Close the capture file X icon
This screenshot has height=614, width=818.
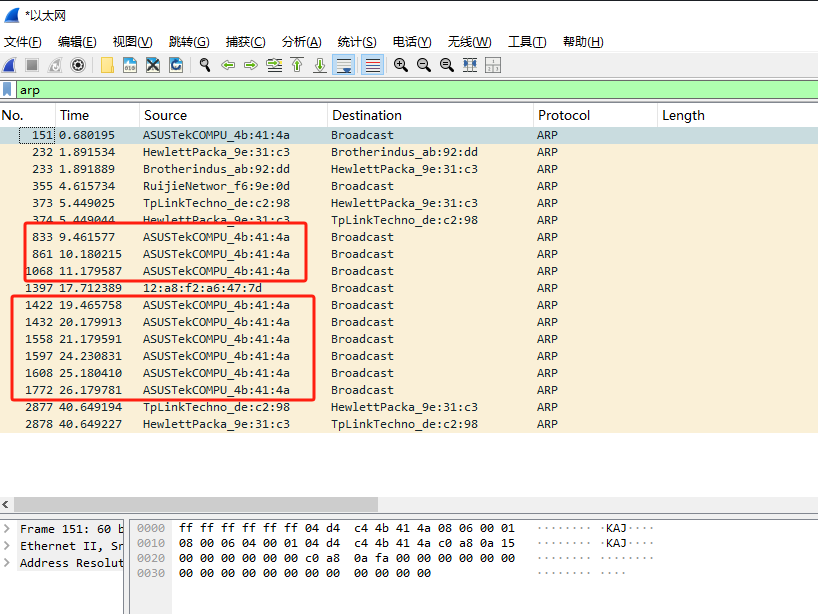(x=153, y=65)
